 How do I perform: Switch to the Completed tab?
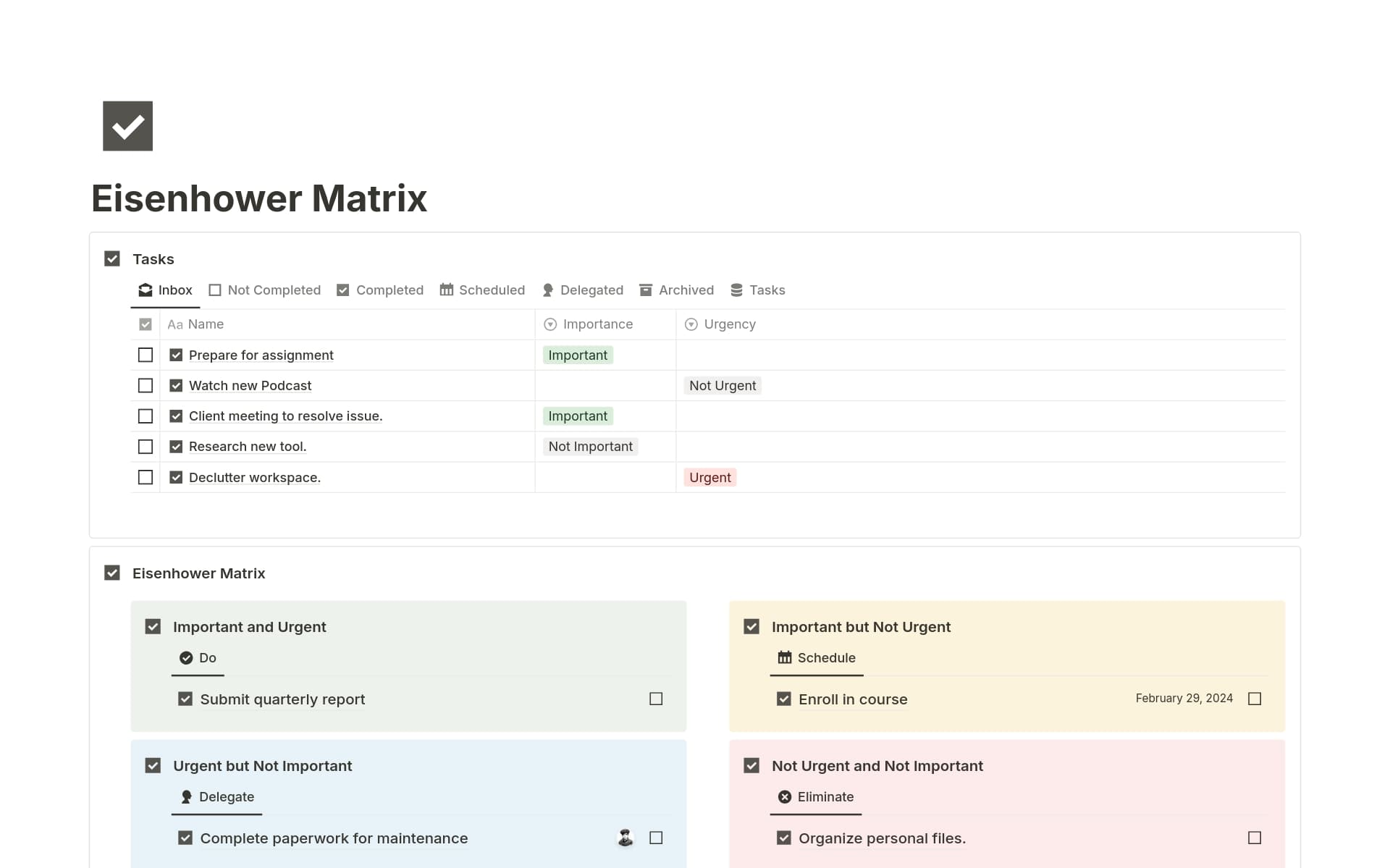(380, 290)
